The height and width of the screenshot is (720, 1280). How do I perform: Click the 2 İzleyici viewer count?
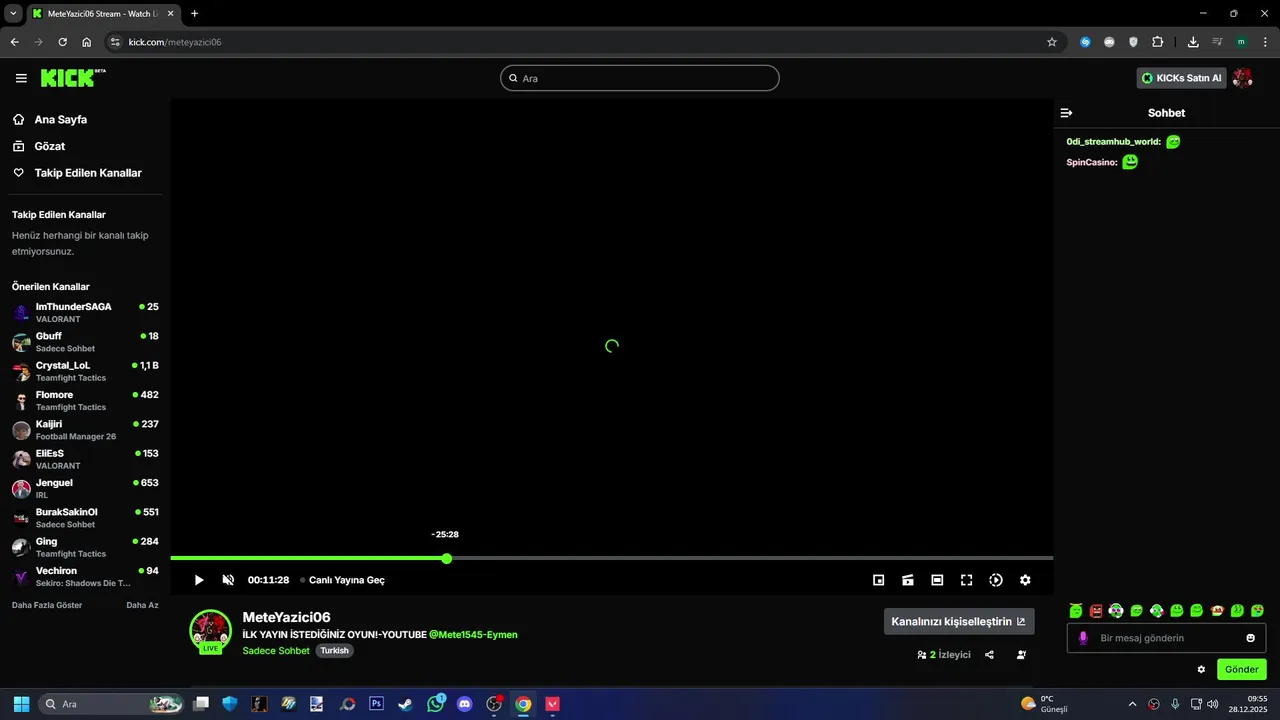(944, 655)
